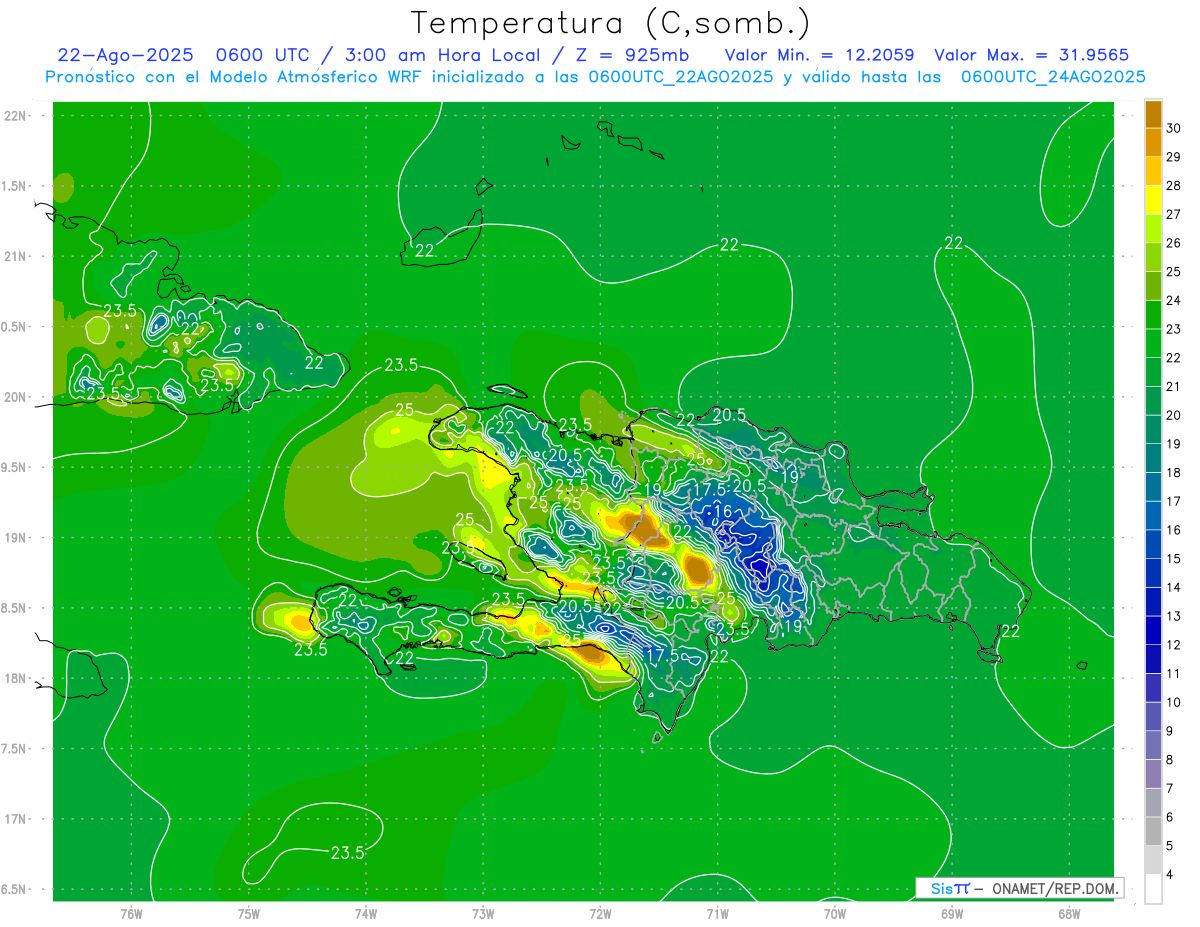
Task: Click the 'Valor Max. = 31.9565' value
Action: pyautogui.click(x=1031, y=56)
